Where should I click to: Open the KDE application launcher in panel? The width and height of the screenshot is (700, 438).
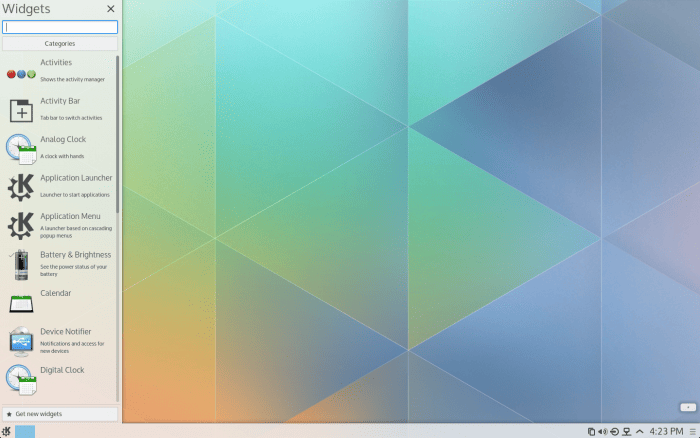pyautogui.click(x=7, y=431)
